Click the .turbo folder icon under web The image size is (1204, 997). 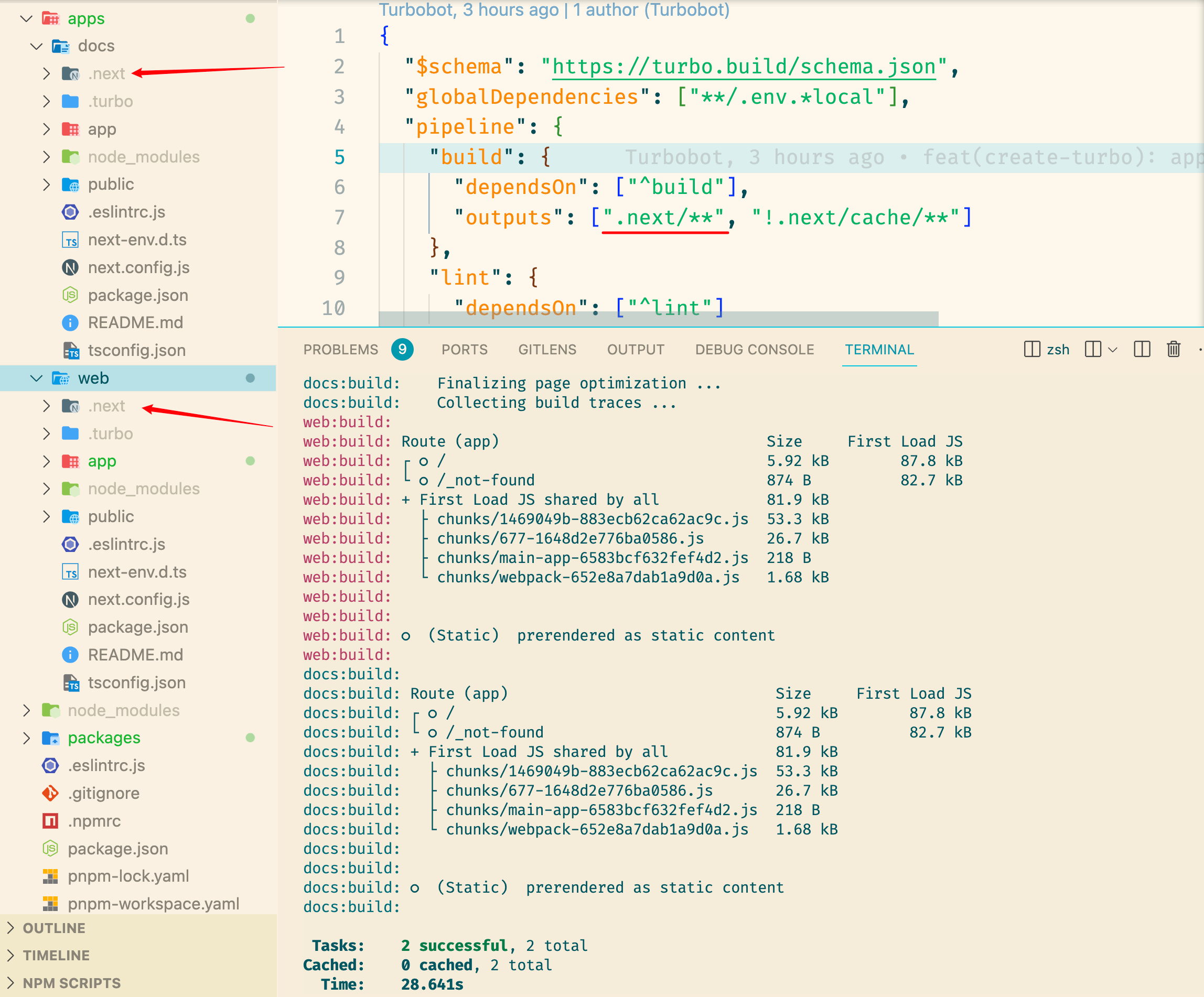70,433
